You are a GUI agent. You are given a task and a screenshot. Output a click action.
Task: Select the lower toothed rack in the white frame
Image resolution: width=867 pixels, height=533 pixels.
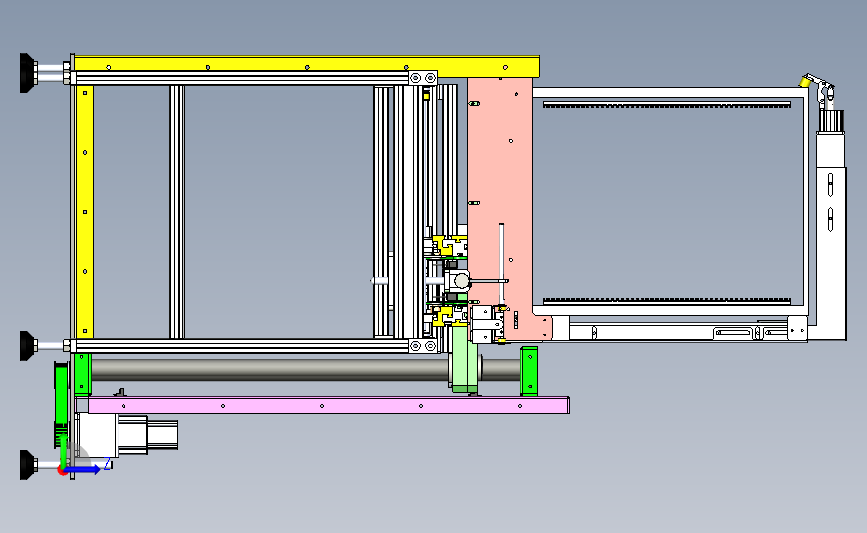coord(667,301)
